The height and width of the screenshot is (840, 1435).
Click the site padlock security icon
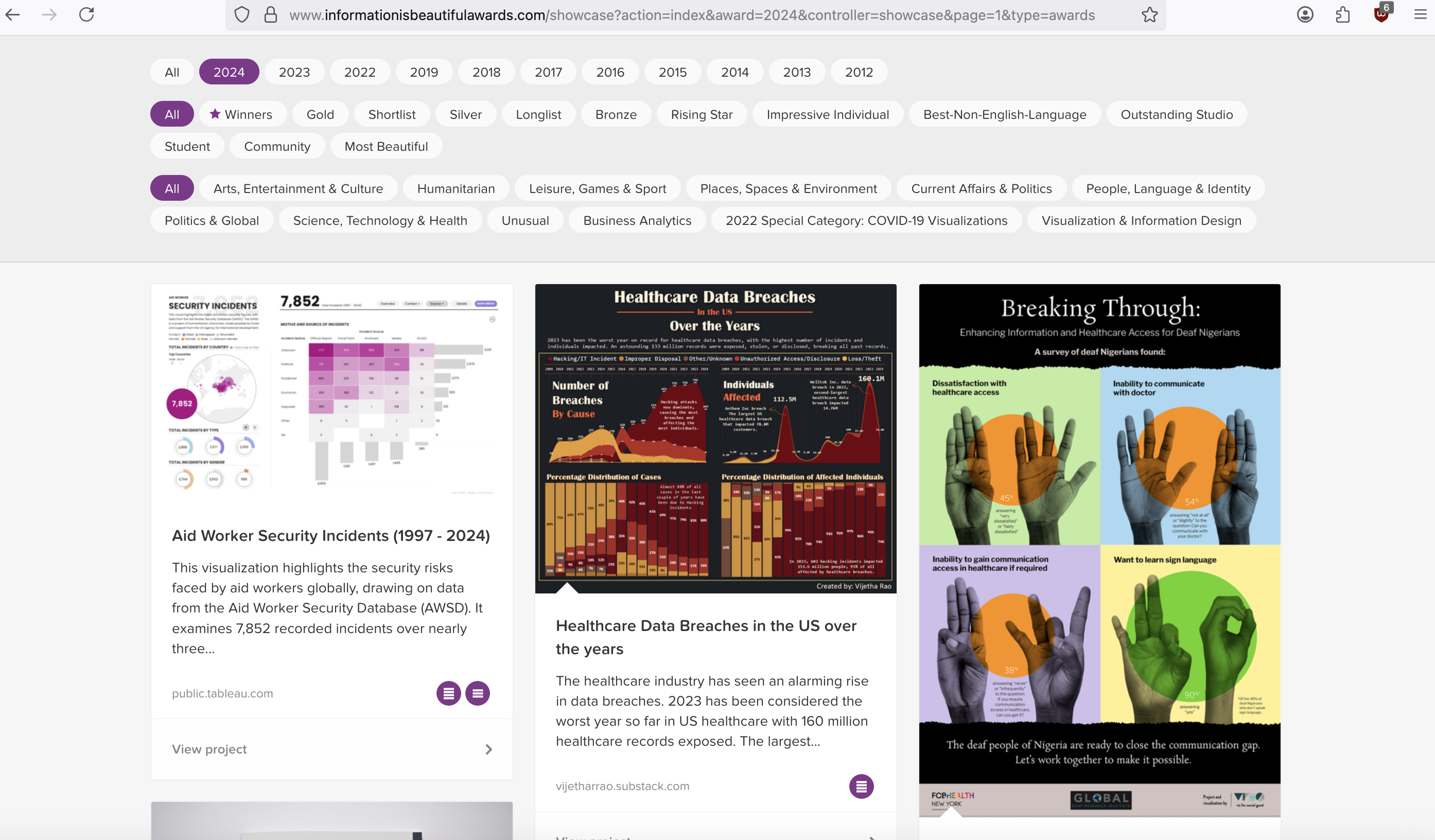tap(271, 15)
